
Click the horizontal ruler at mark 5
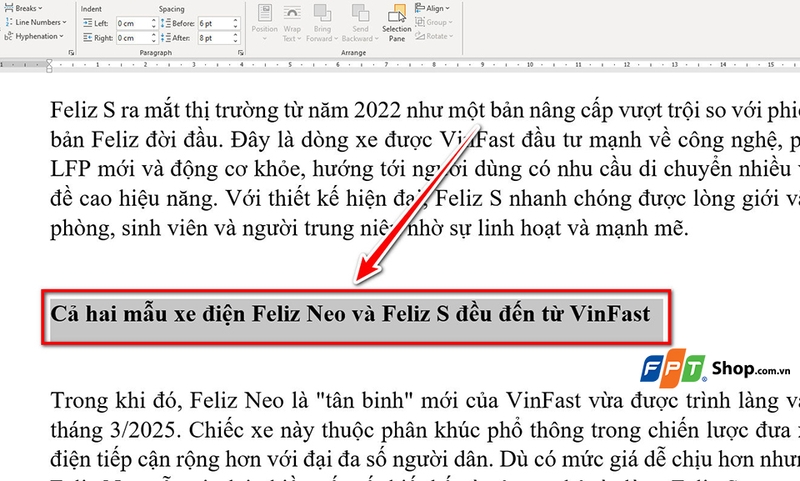tap(290, 65)
